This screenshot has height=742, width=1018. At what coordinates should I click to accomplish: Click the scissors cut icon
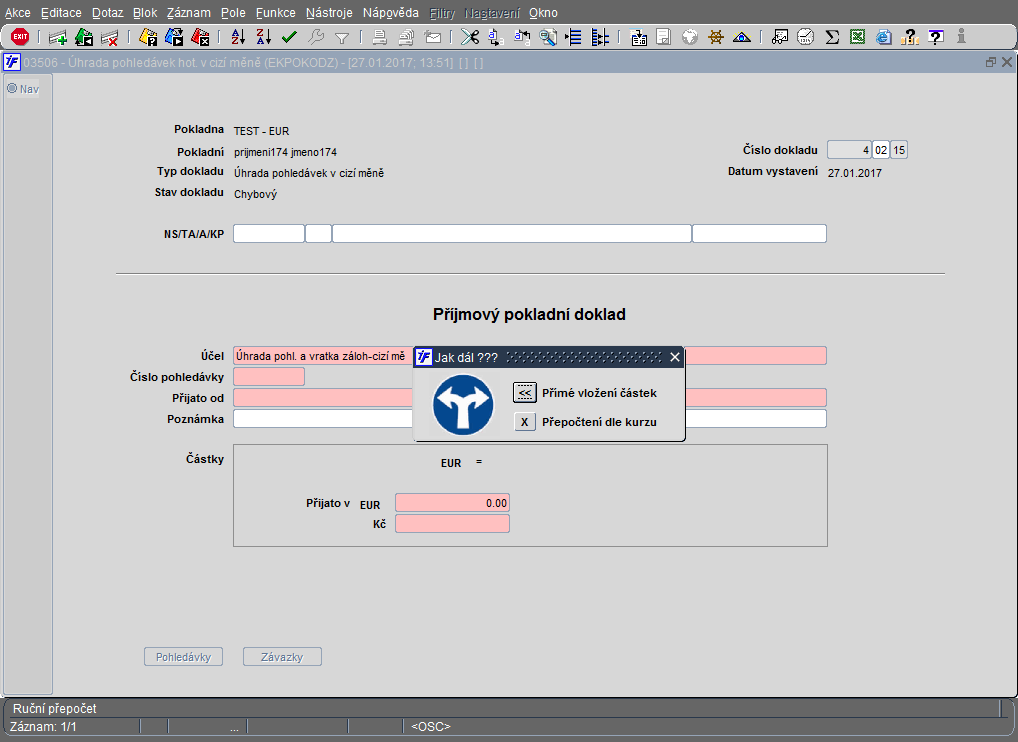pos(469,38)
